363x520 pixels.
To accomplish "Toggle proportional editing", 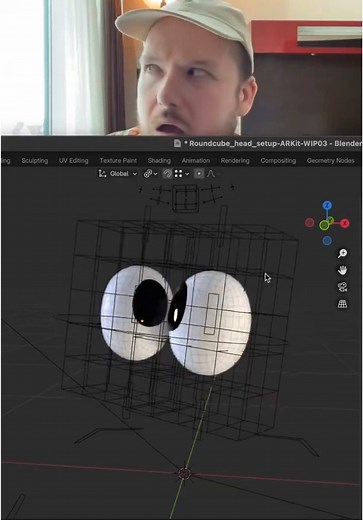I will click(199, 174).
